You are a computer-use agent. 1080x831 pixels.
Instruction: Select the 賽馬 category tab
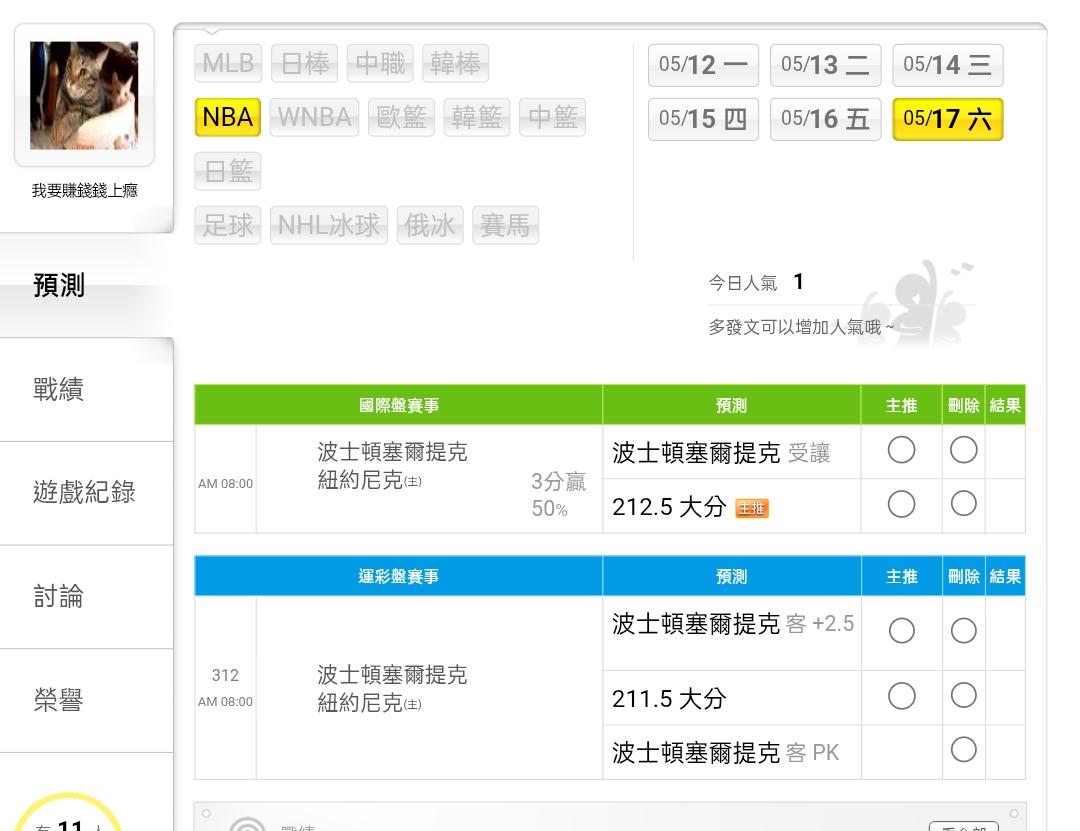506,225
